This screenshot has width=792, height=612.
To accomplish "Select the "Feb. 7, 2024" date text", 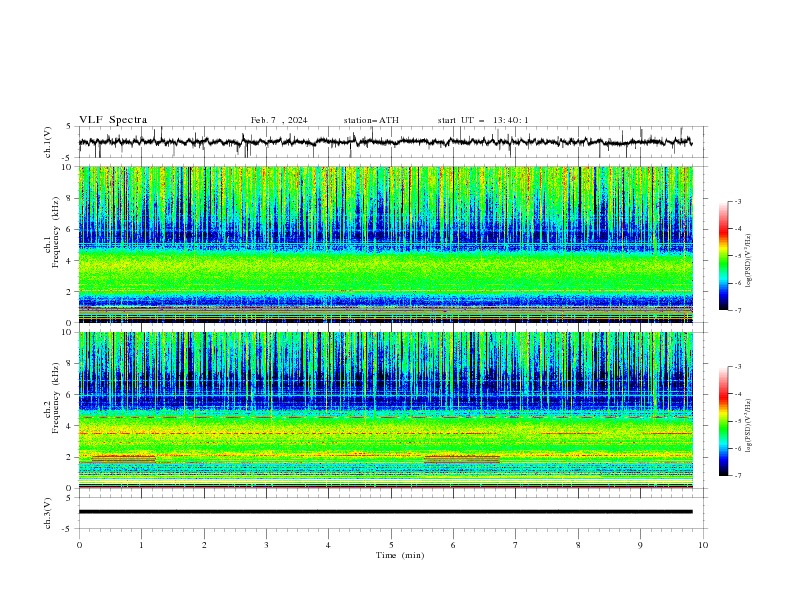I will coord(279,120).
